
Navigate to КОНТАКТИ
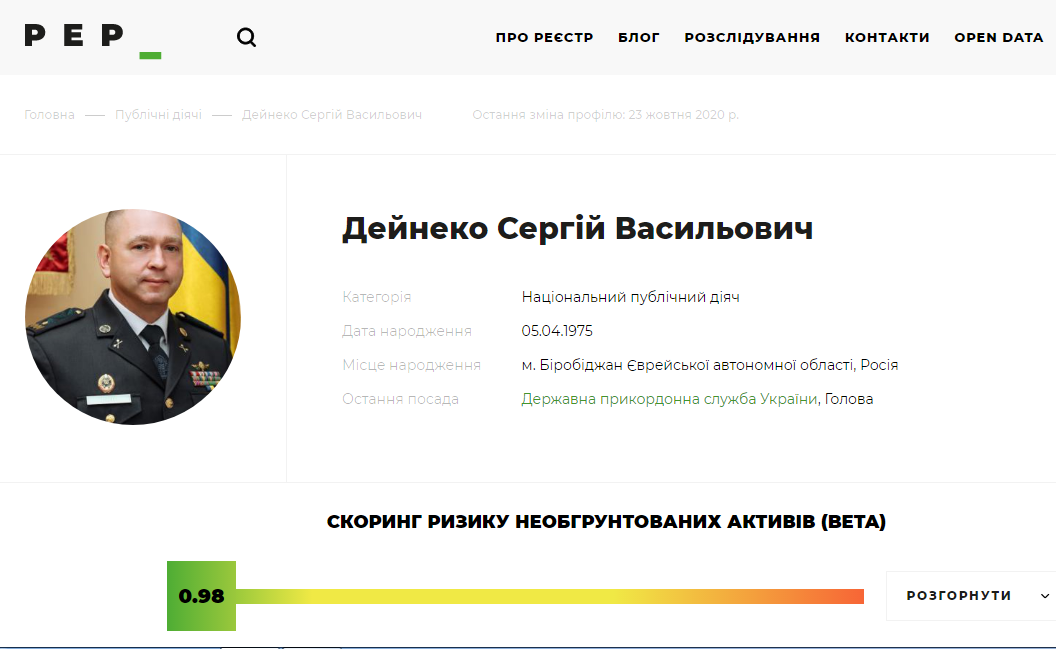[887, 38]
